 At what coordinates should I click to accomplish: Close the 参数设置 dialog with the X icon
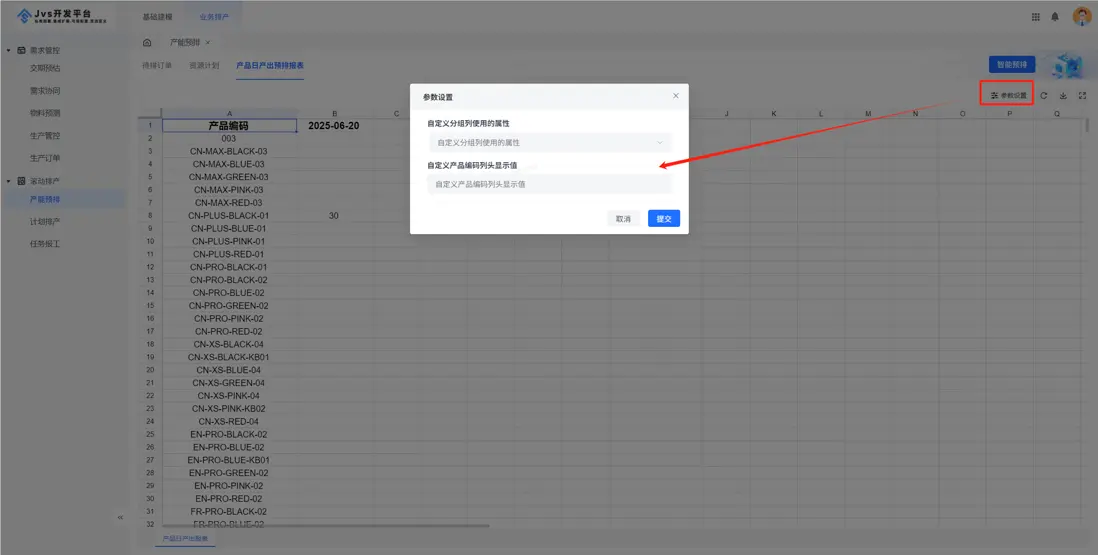(x=676, y=96)
